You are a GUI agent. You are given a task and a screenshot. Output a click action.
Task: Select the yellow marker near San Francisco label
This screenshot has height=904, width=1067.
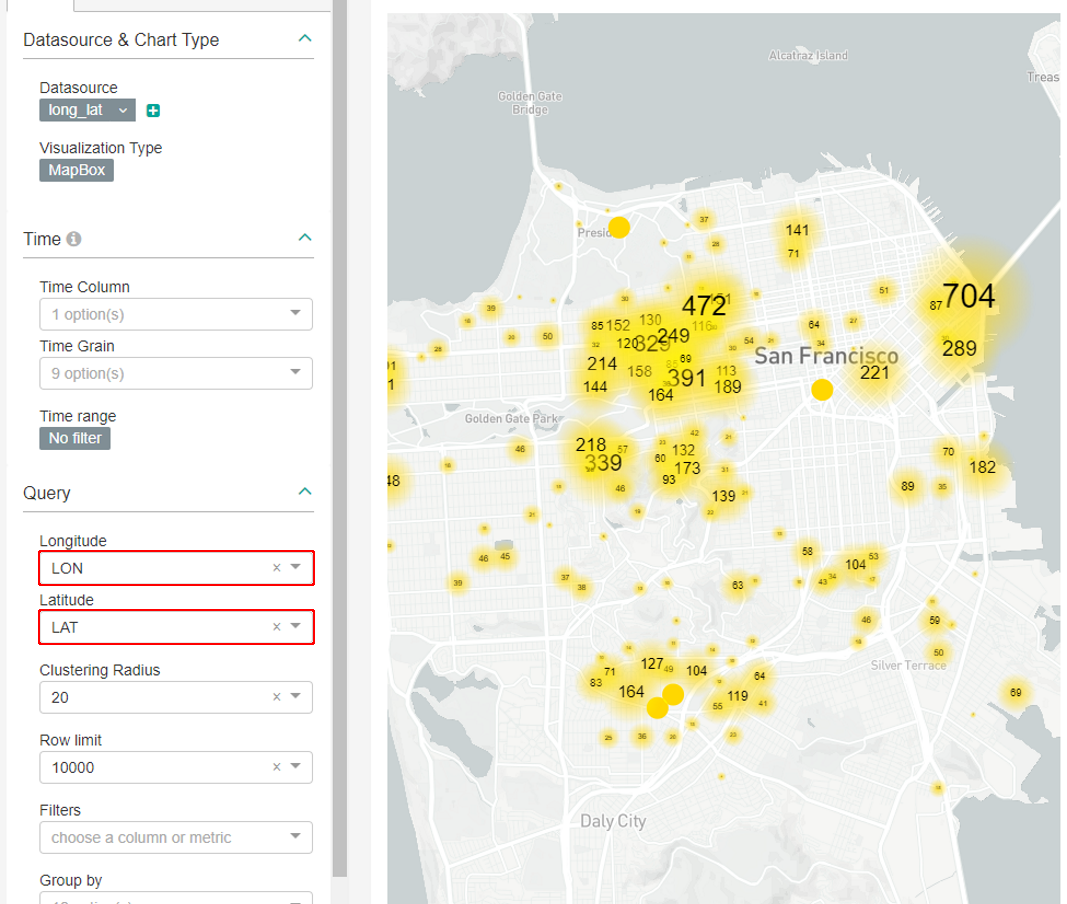coord(822,389)
